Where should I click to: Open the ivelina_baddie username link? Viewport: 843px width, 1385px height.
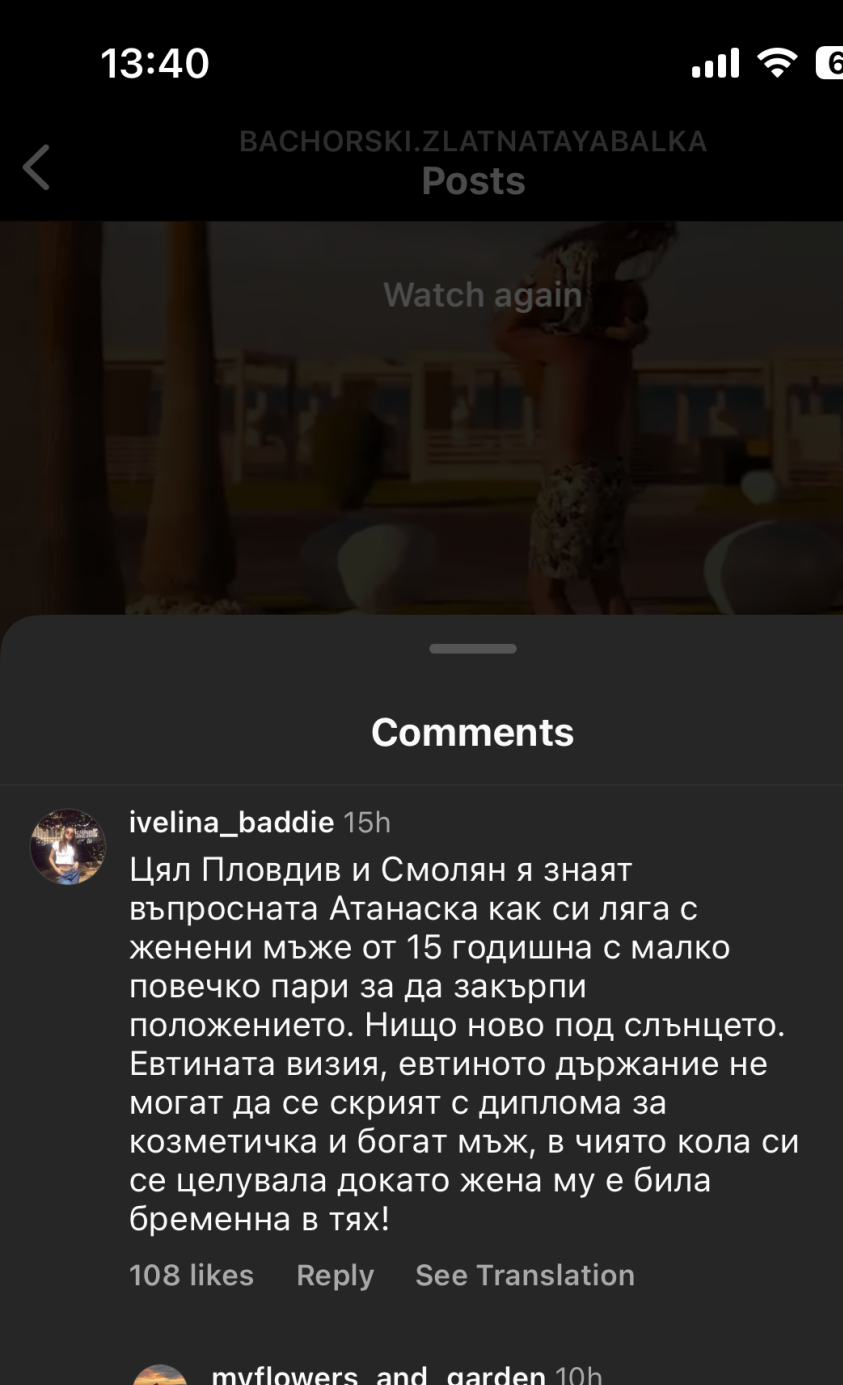pyautogui.click(x=231, y=822)
